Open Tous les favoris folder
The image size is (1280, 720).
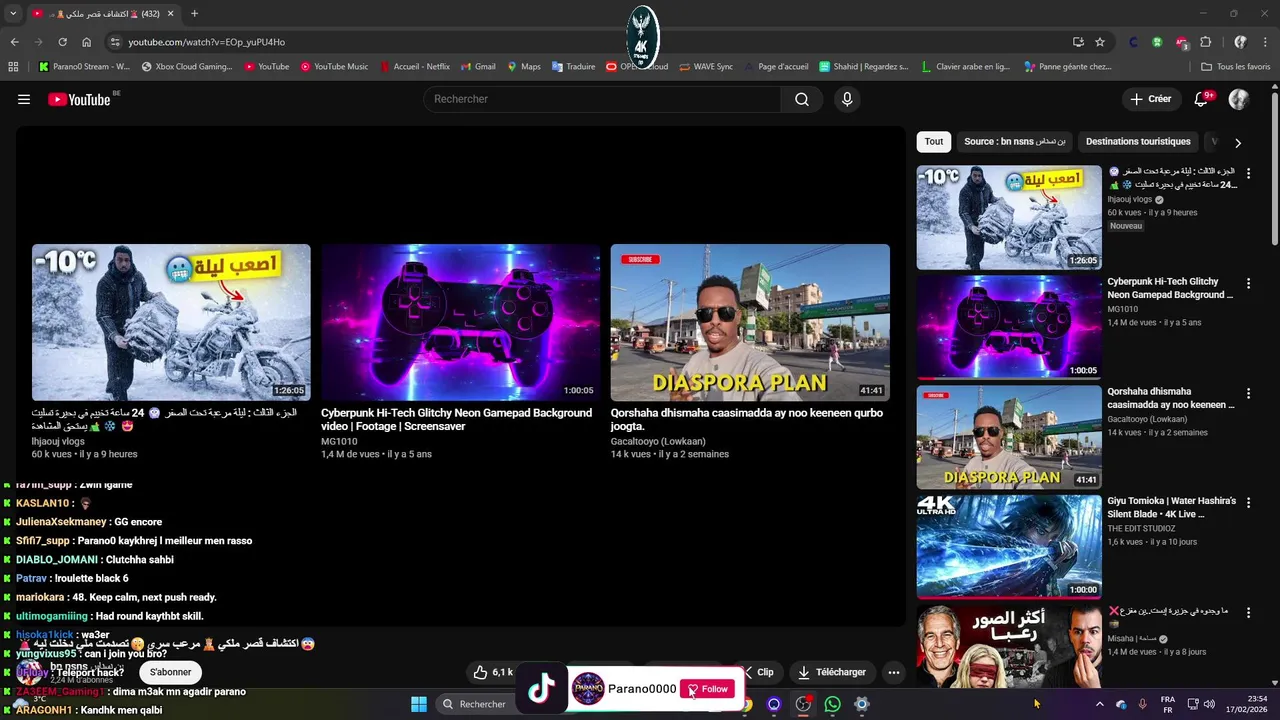point(1236,67)
